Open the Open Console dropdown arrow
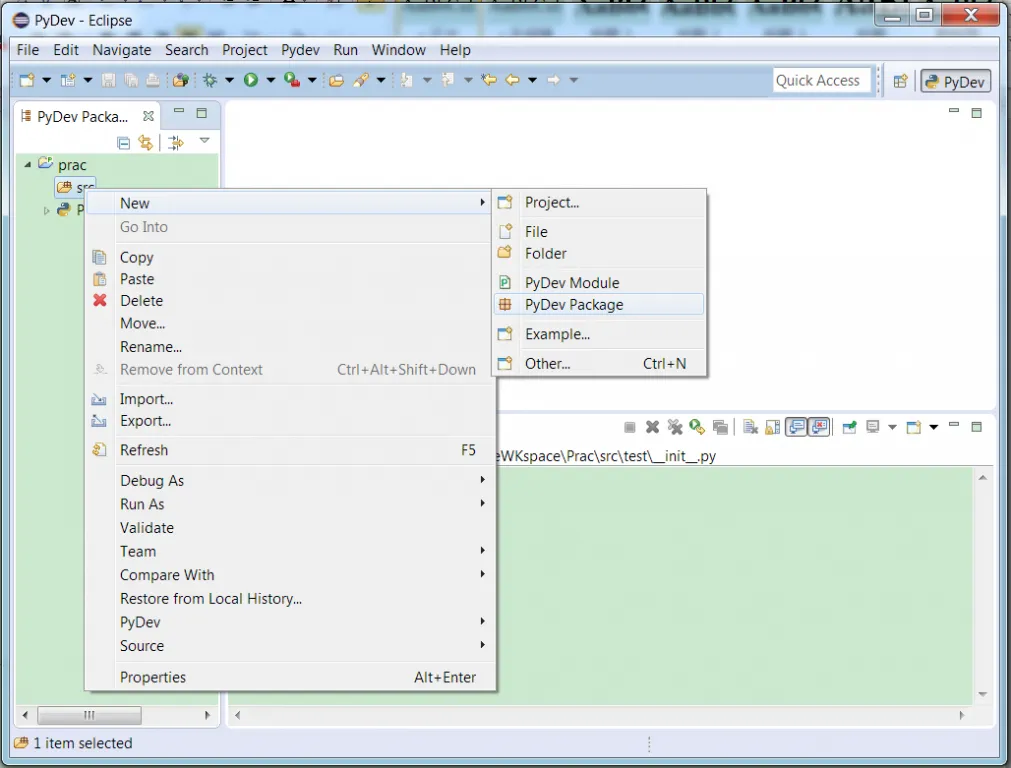Image resolution: width=1011 pixels, height=768 pixels. tap(934, 427)
